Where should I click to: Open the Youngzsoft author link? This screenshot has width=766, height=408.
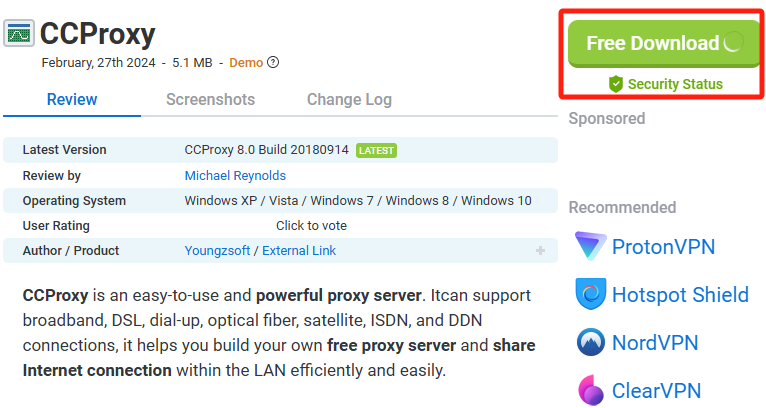[x=217, y=251]
